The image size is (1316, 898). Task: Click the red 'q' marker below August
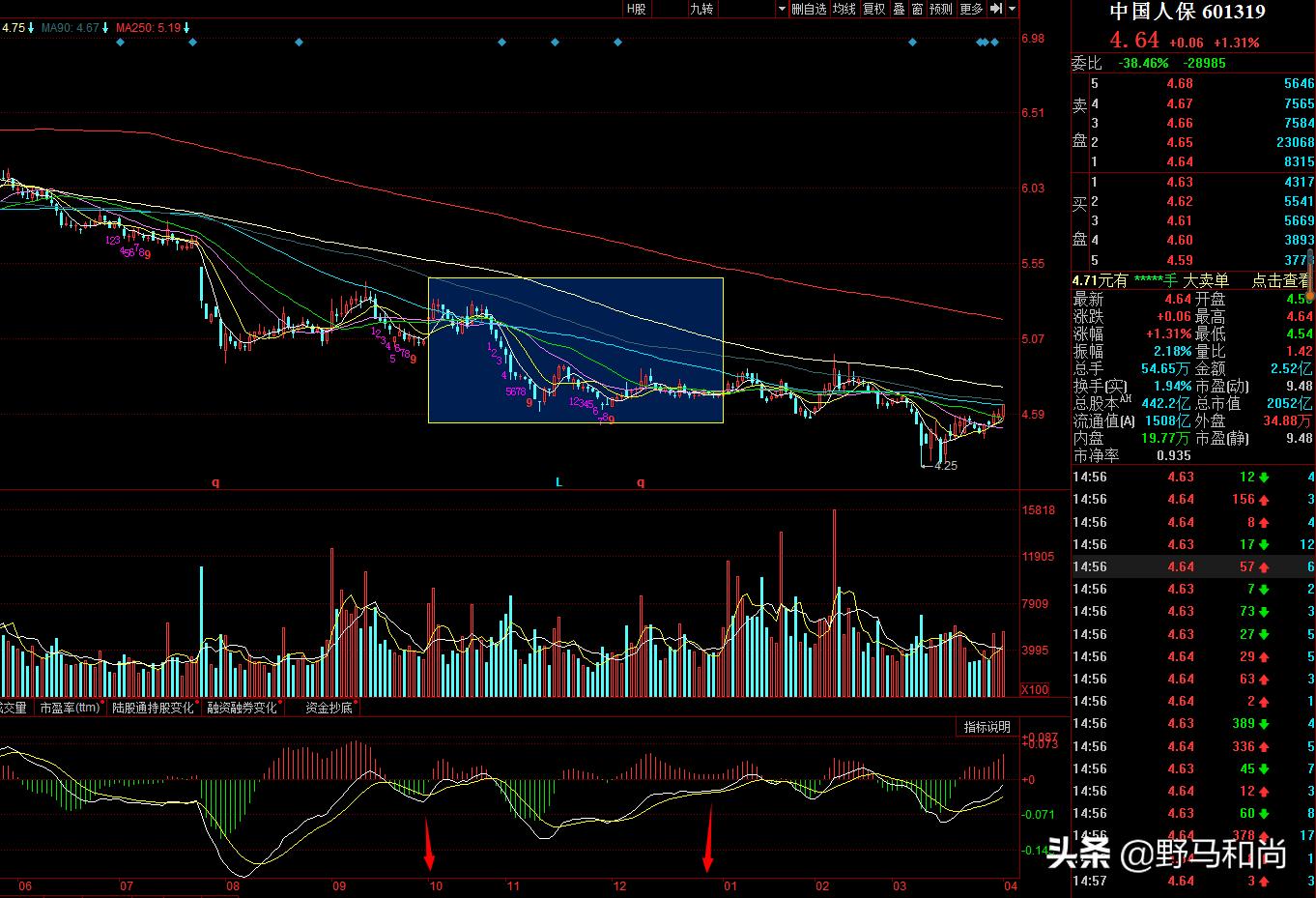click(x=215, y=481)
